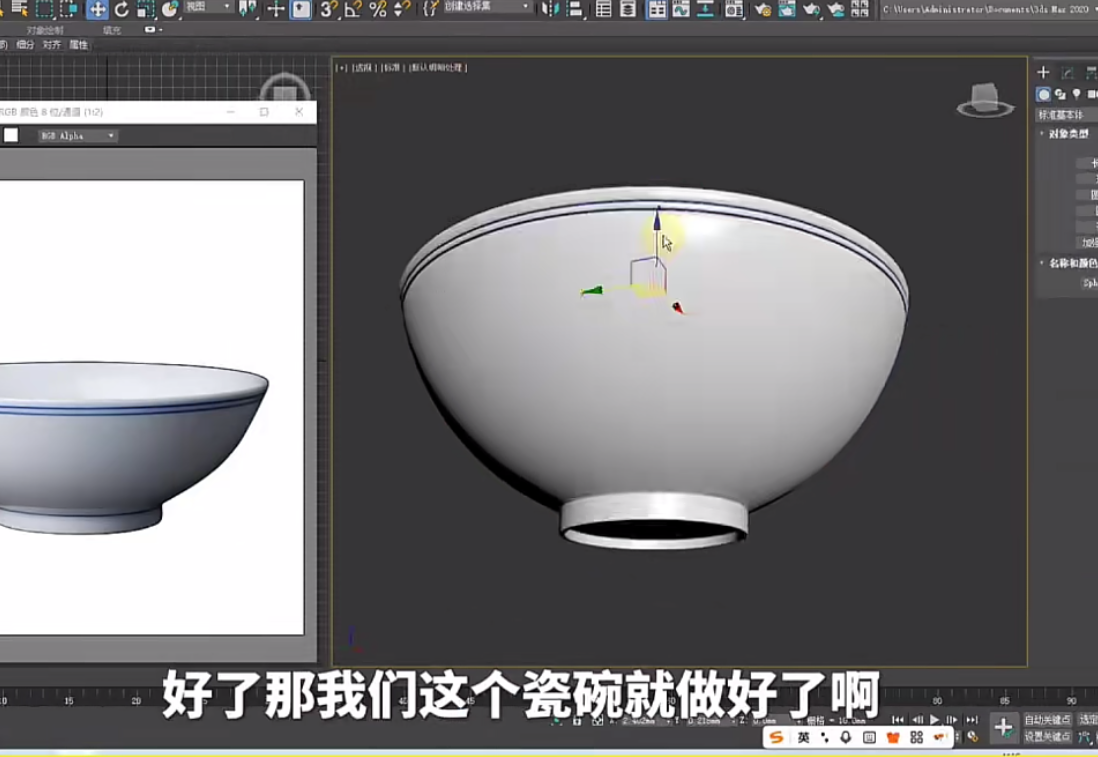Switch to the Object Paint ribbon tab
The width and height of the screenshot is (1098, 757).
(x=45, y=30)
